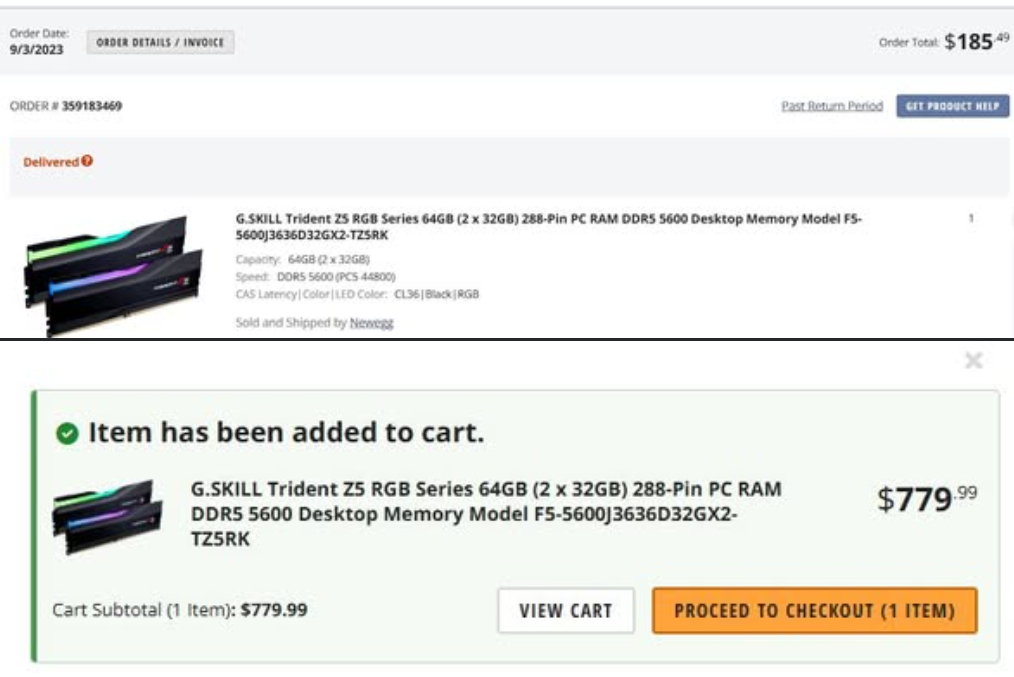
Task: Proceed to checkout with 1 item
Action: point(814,610)
